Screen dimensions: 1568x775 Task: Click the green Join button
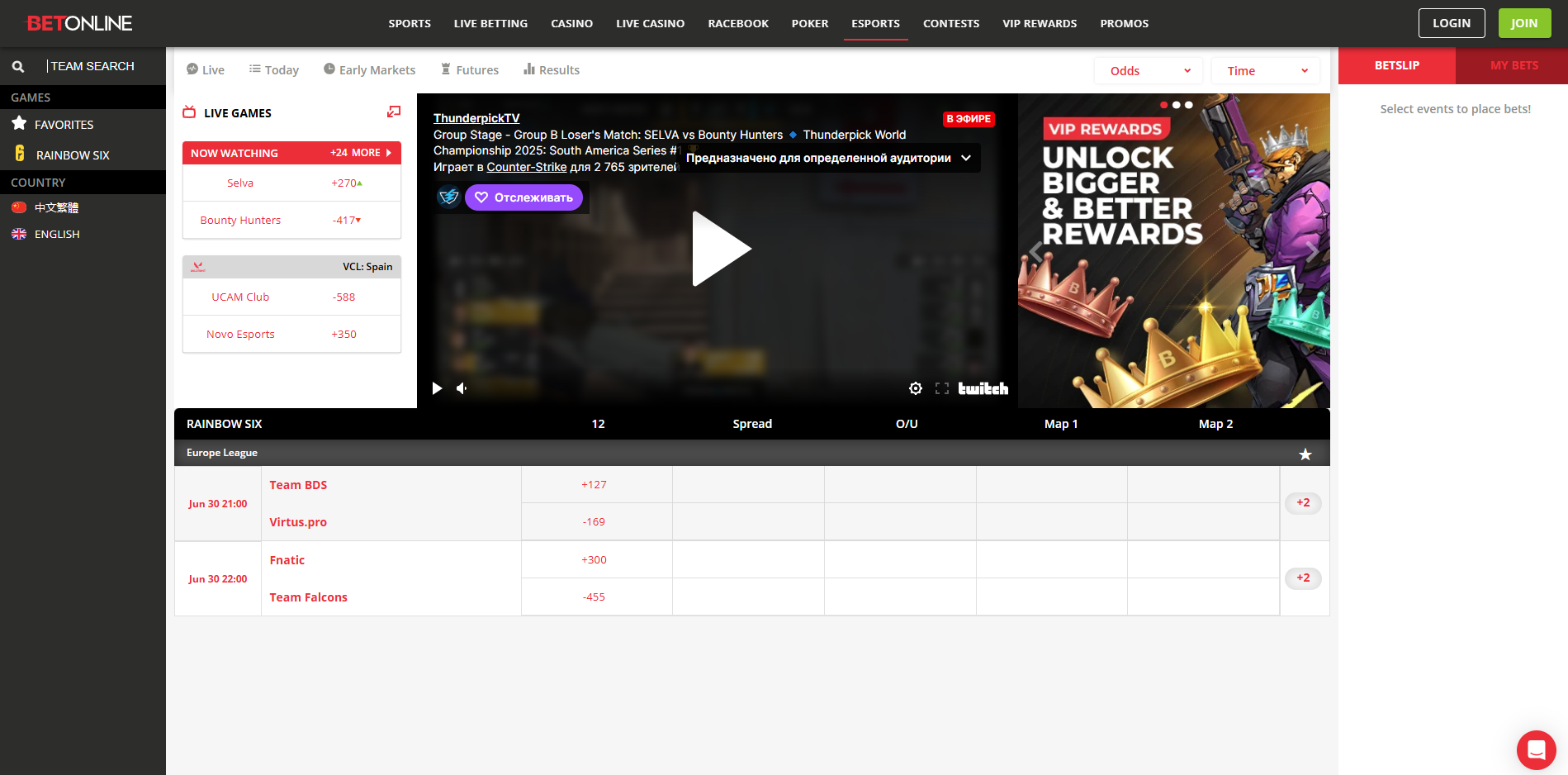[1524, 23]
